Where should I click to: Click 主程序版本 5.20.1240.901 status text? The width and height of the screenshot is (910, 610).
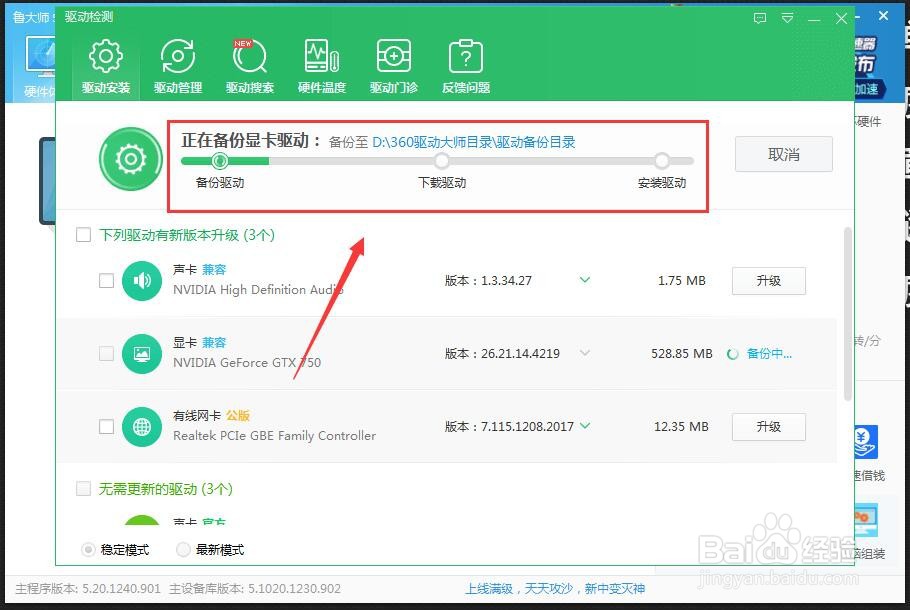[88, 589]
